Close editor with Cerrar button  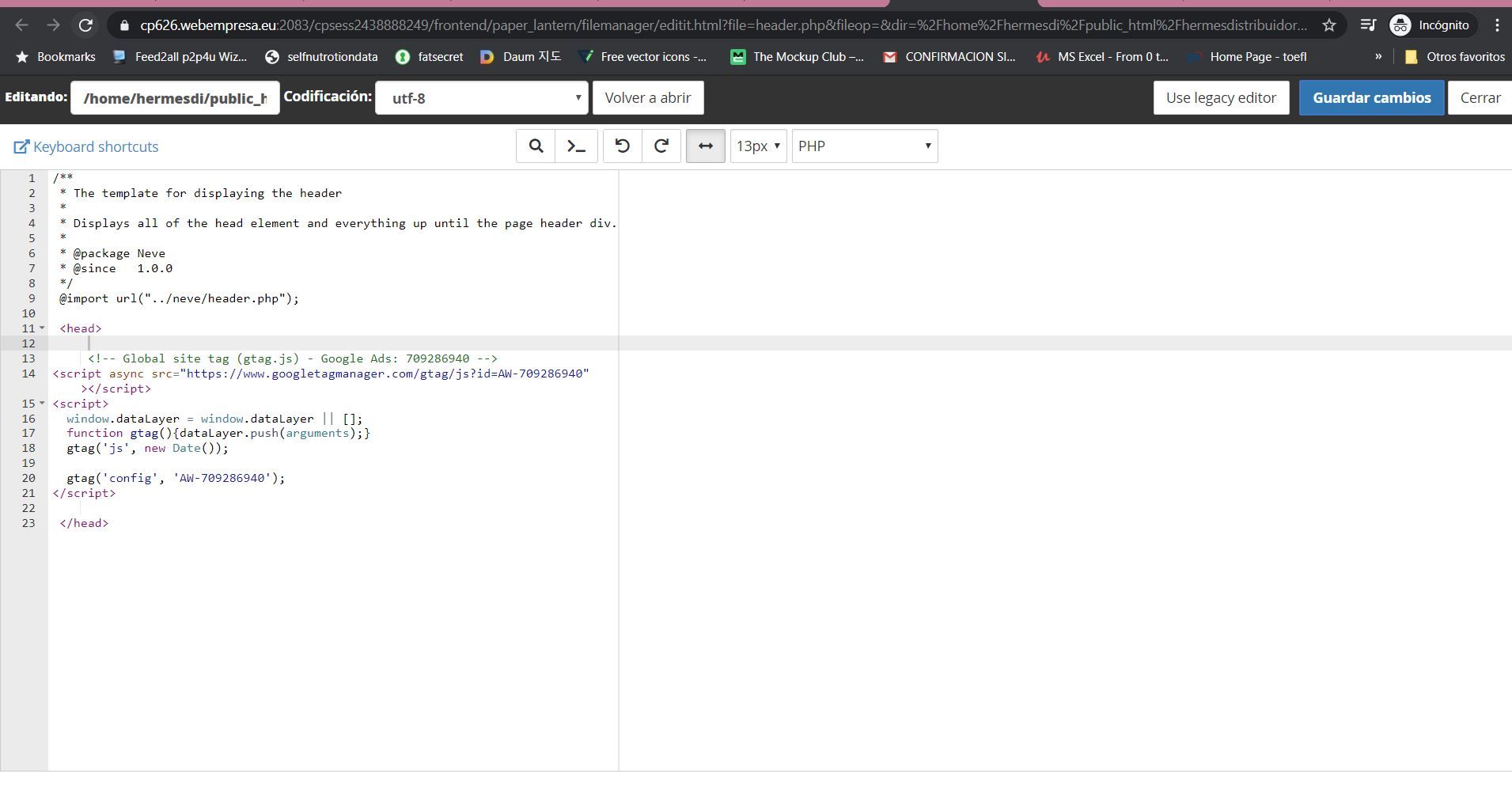click(1480, 98)
